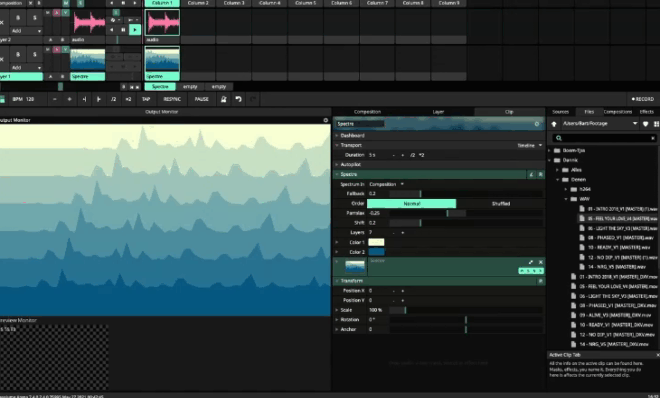Decrease BPM with the minus button
The width and height of the screenshot is (660, 398).
click(x=55, y=99)
